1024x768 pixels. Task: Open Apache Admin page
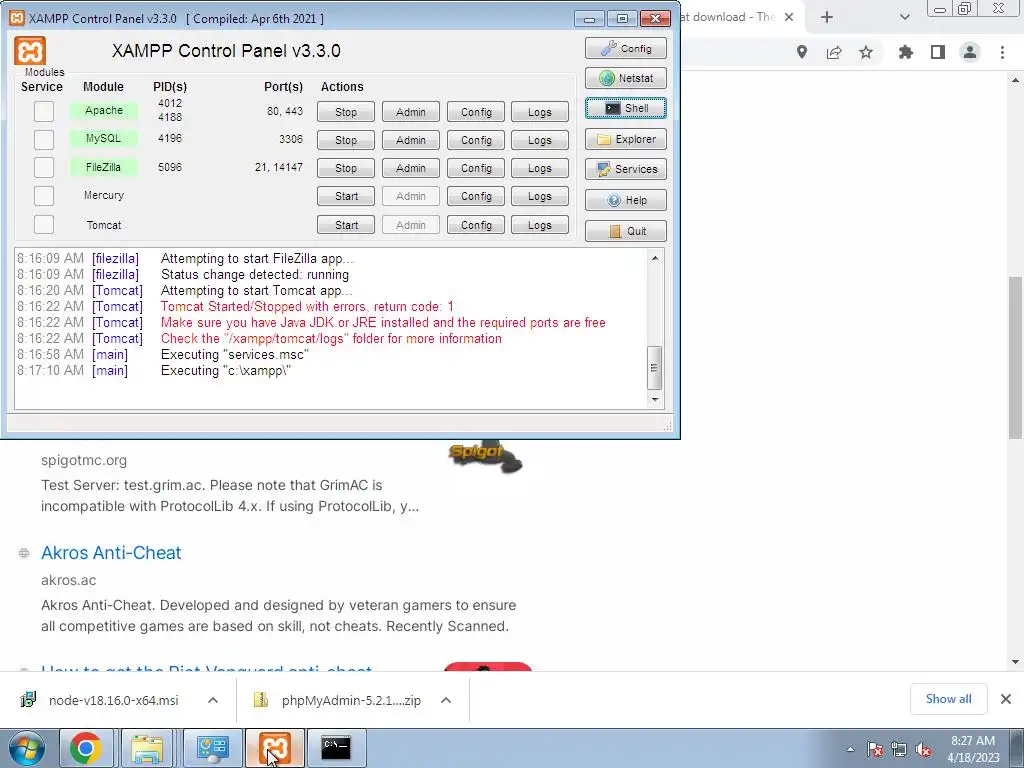(x=411, y=112)
